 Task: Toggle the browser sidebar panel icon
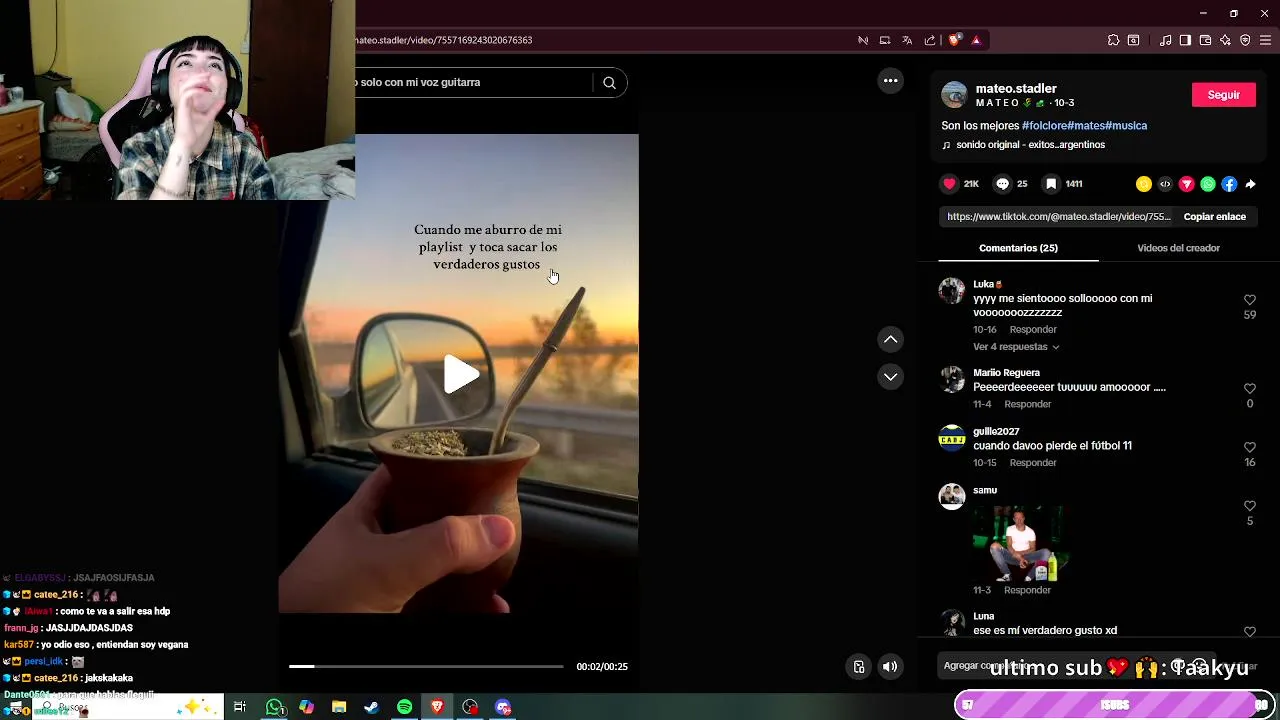[1185, 40]
